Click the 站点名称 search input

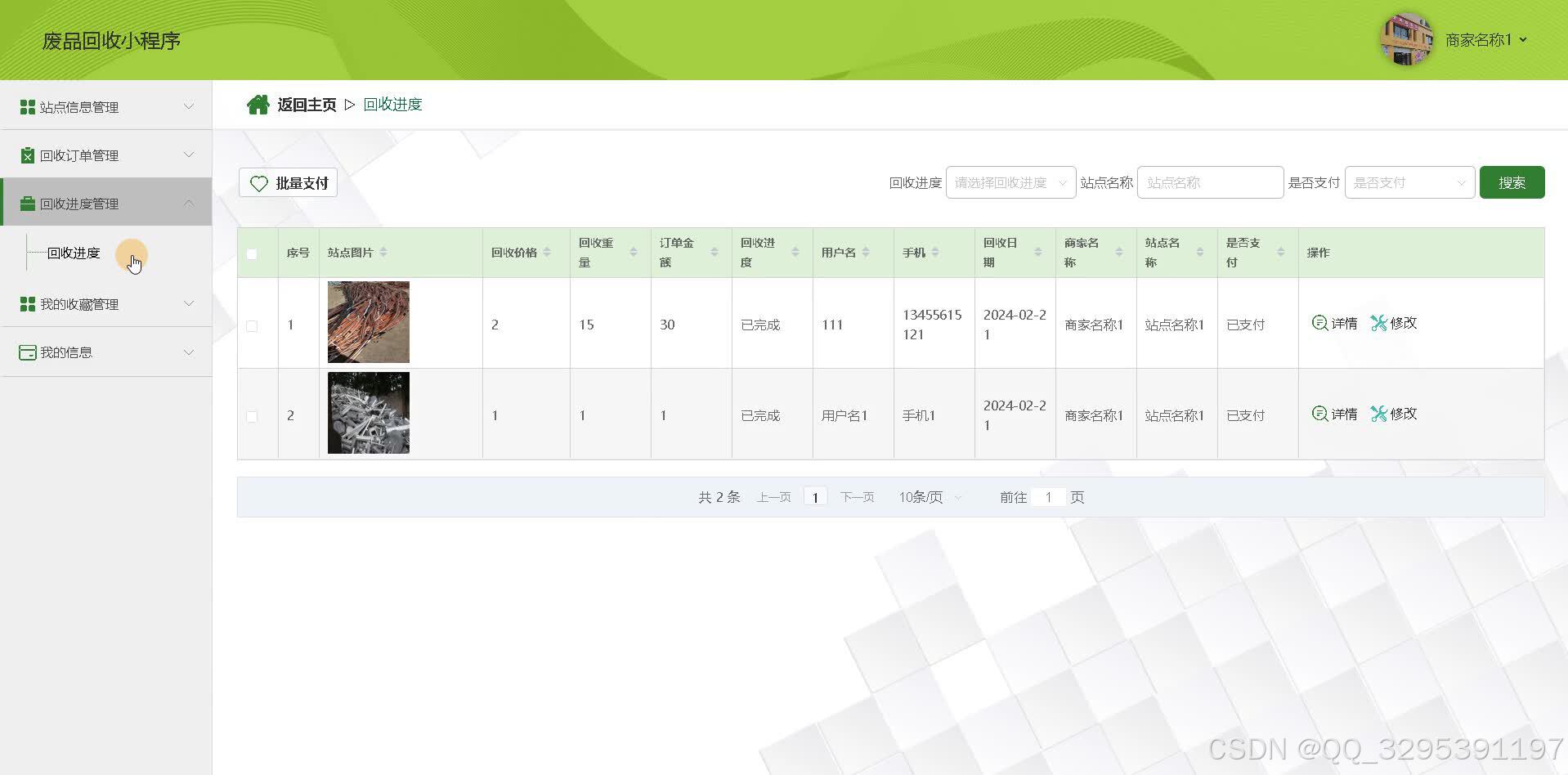1210,182
